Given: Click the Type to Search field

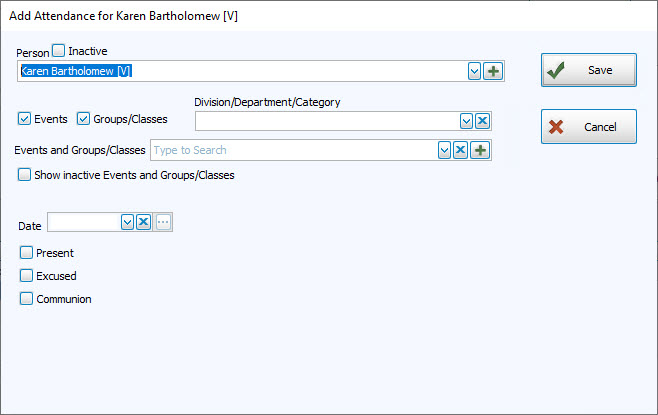Looking at the screenshot, I should coord(292,150).
